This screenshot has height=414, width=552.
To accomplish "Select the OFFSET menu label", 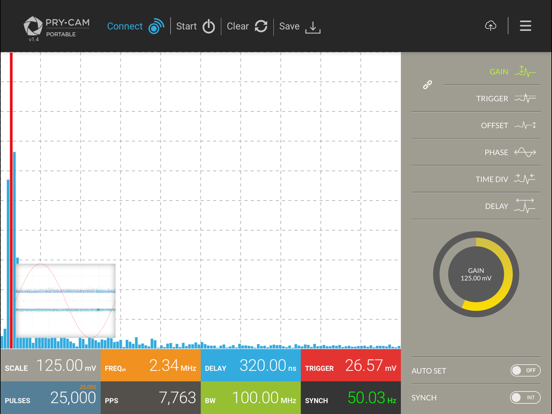I will tap(494, 126).
